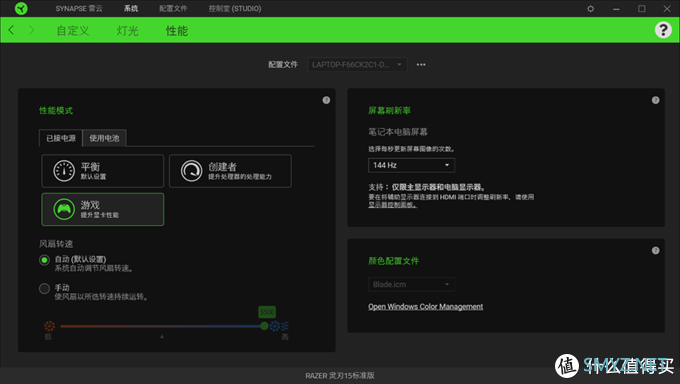The width and height of the screenshot is (680, 384).
Task: Choose 自动 (默认设置) fan speed option
Action: pyautogui.click(x=44, y=260)
